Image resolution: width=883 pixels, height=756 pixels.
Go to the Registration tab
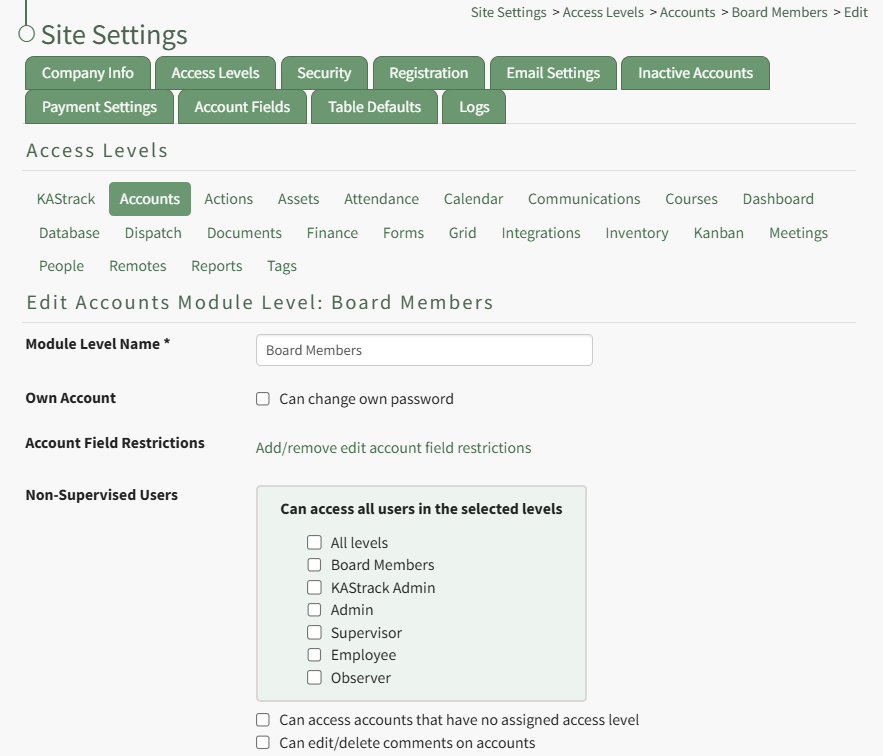pos(429,73)
